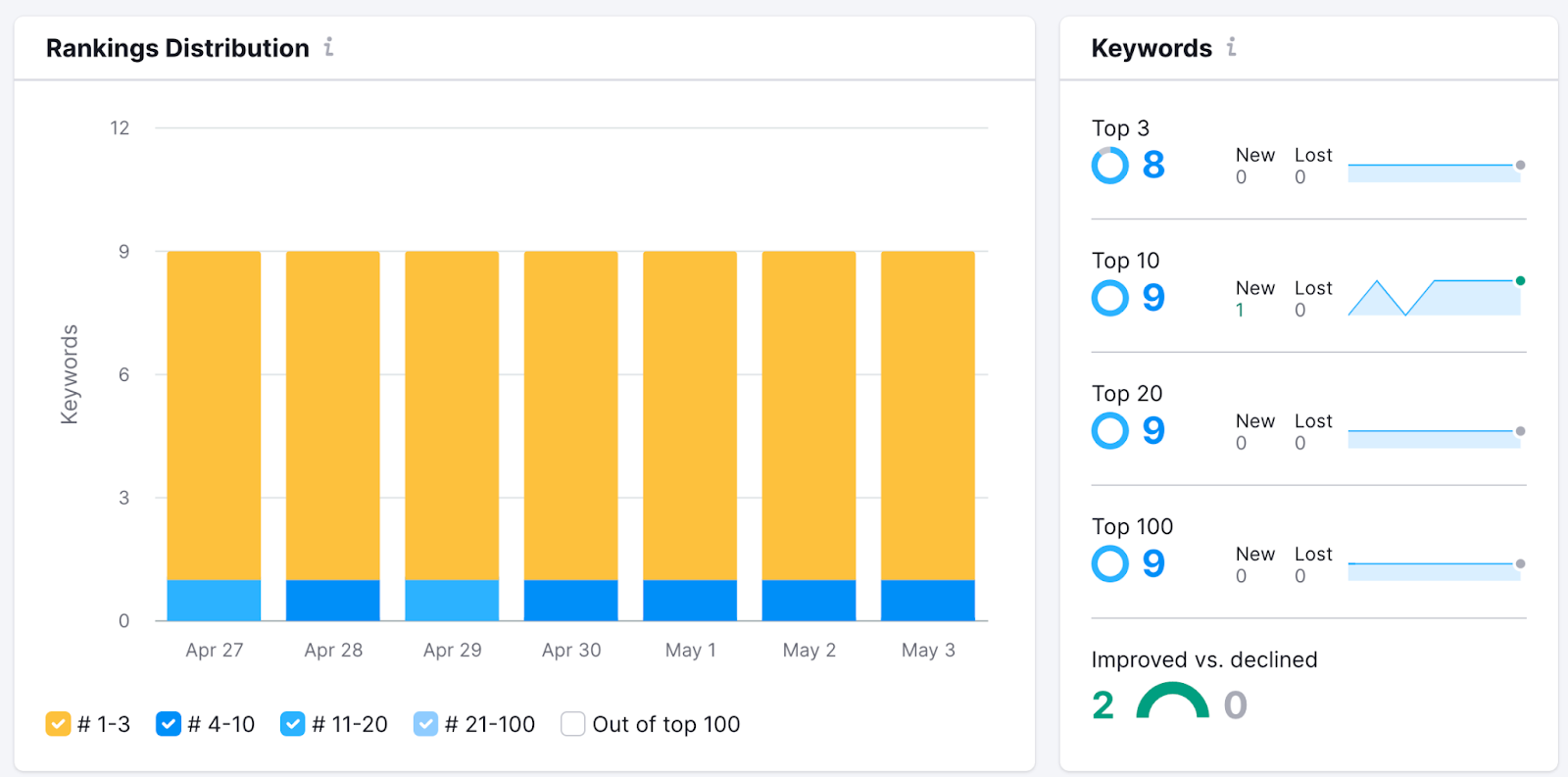The width and height of the screenshot is (1568, 777).
Task: Click the Improved vs. declined gauge arc
Action: coord(1172,700)
